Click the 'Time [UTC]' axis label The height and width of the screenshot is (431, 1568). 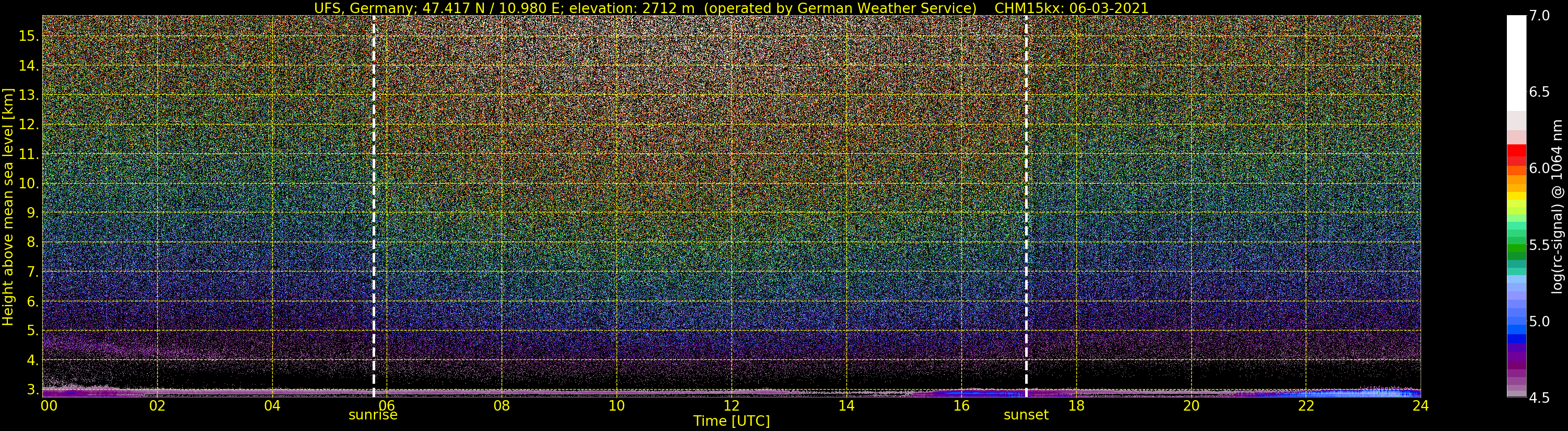(731, 421)
